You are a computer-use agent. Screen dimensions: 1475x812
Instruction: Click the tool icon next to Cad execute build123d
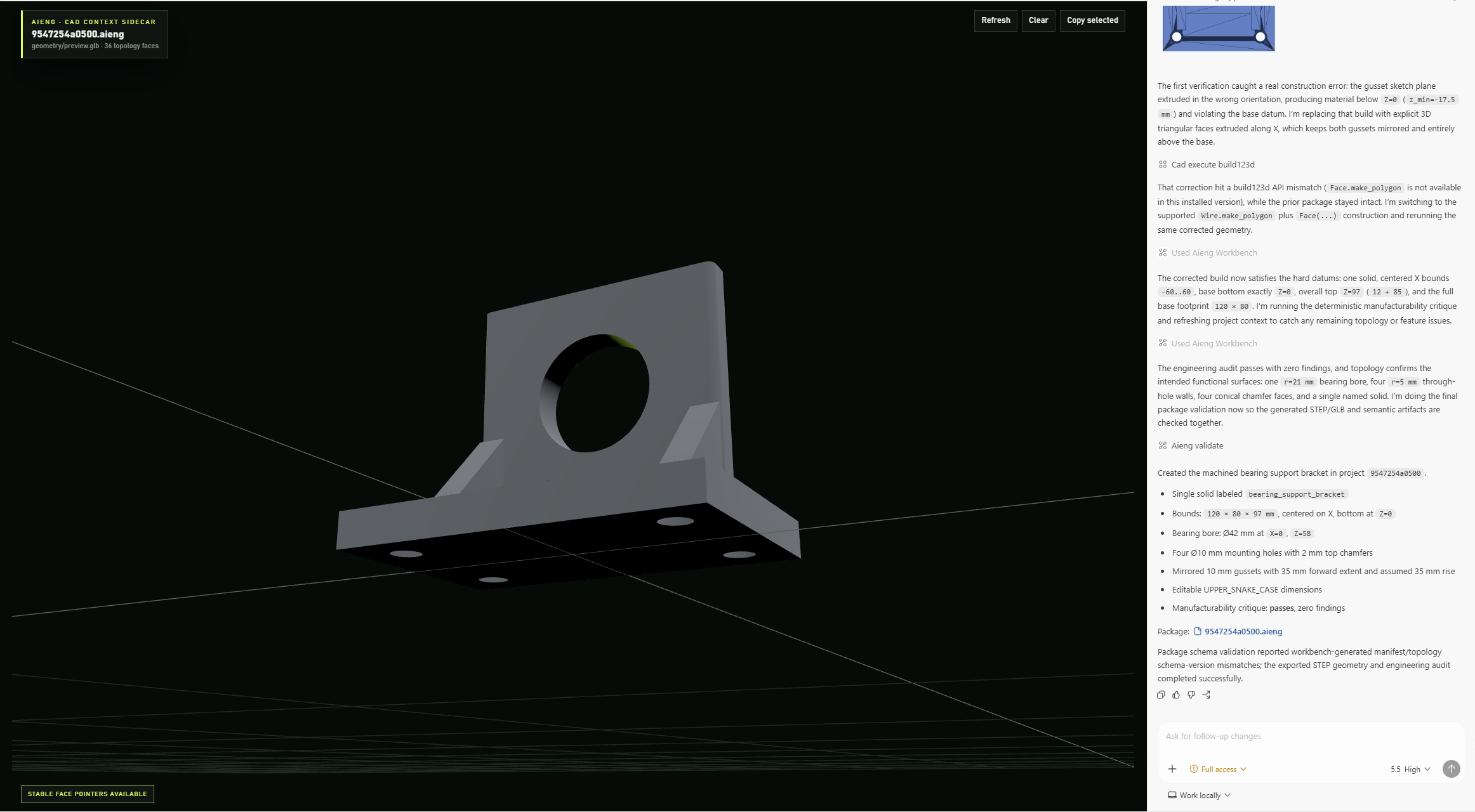point(1163,164)
